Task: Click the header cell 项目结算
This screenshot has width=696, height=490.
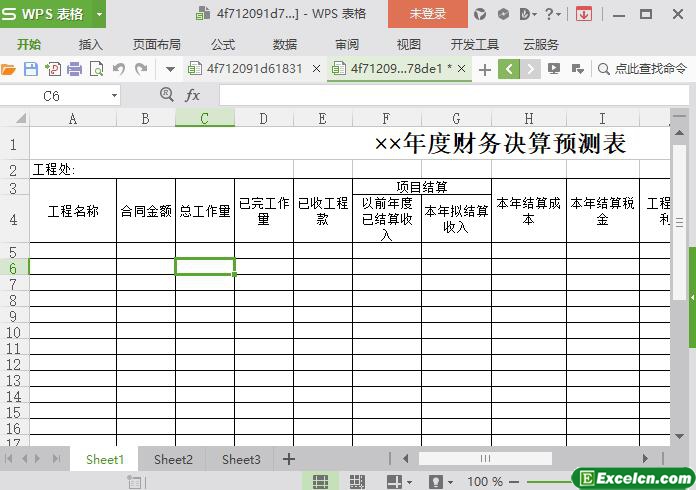Action: tap(422, 187)
